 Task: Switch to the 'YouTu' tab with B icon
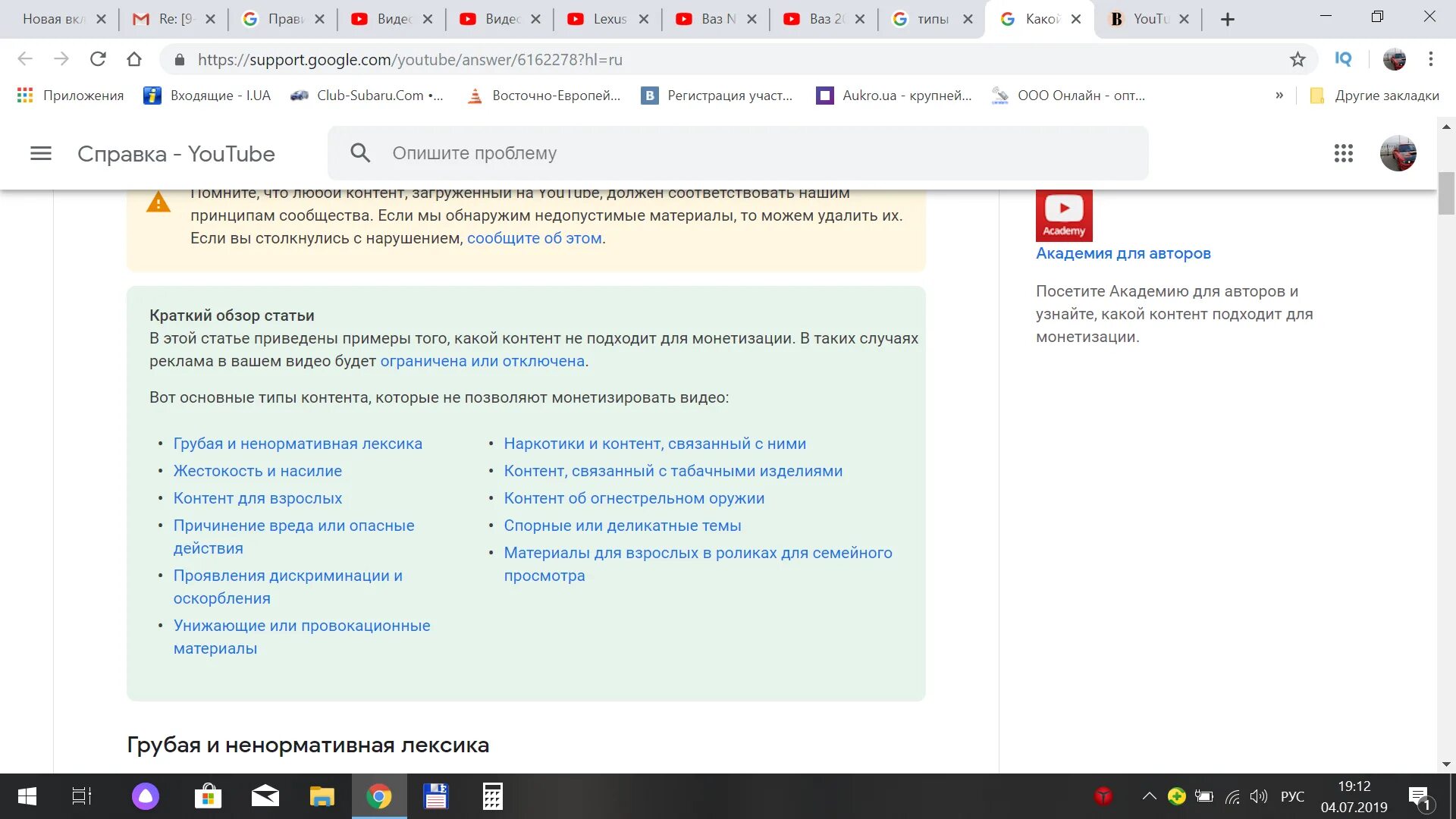[1149, 19]
